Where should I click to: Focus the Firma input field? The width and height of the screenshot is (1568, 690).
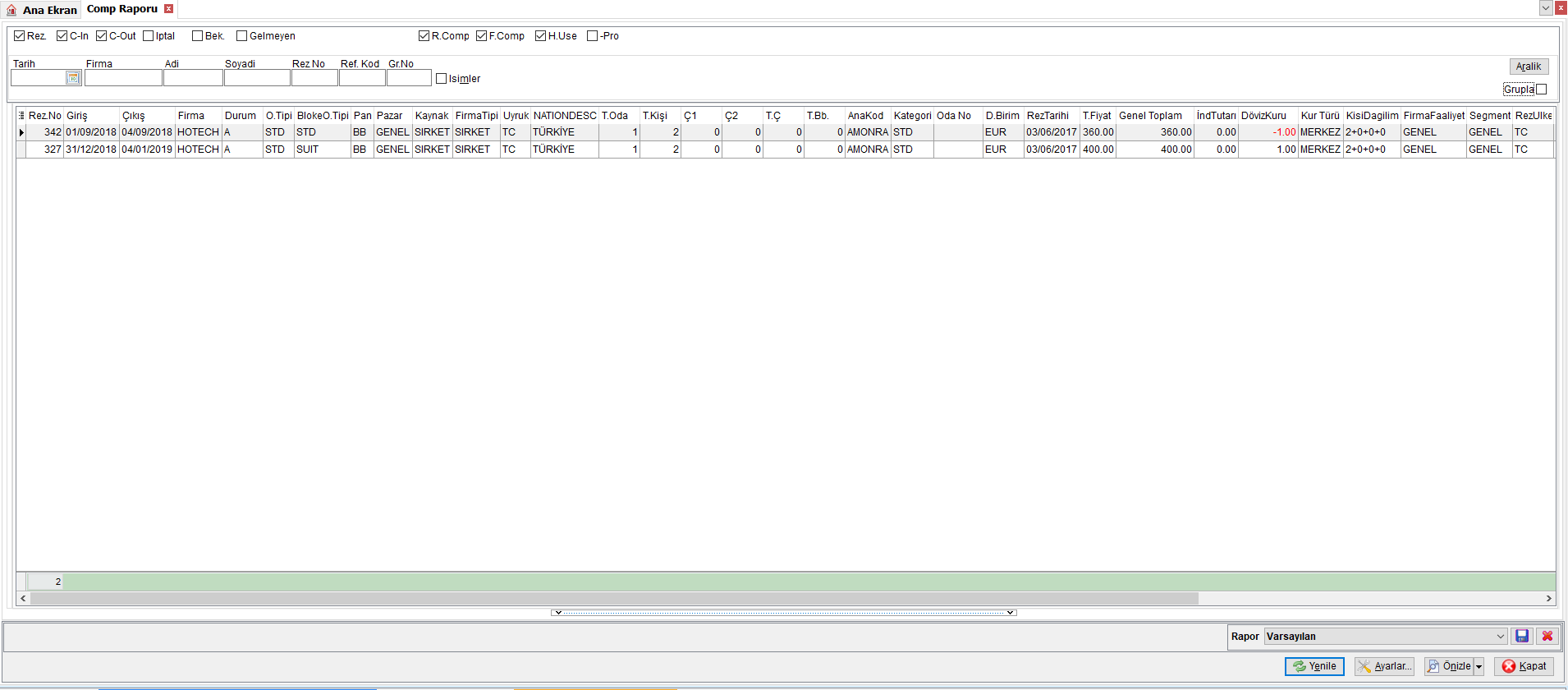pyautogui.click(x=123, y=78)
